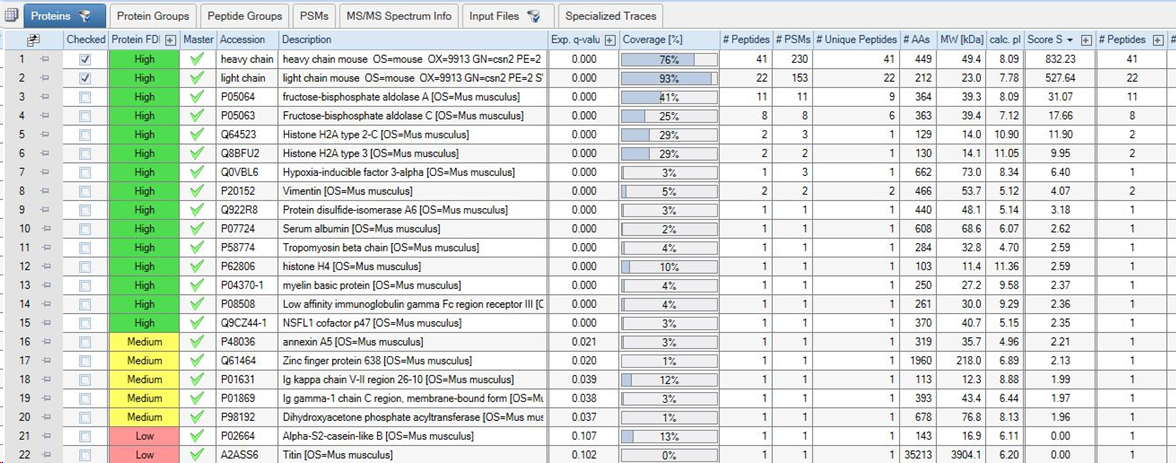
Task: Sort by the # AAs column header
Action: 916,39
